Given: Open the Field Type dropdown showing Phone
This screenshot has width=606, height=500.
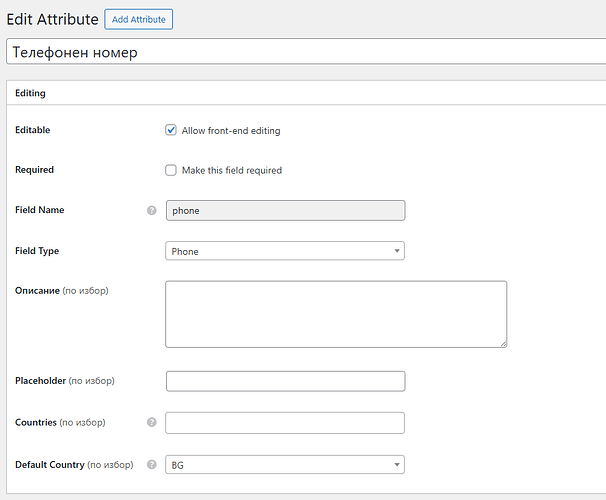Looking at the screenshot, I should [x=284, y=251].
